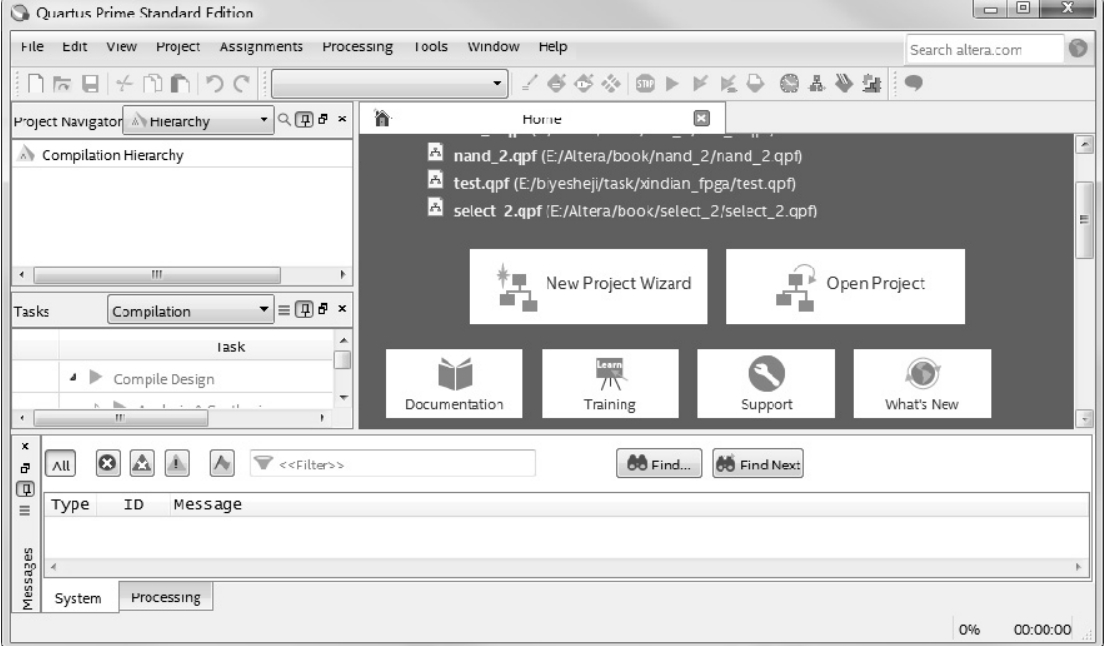Open the Window menu
This screenshot has height=646, width=1104.
pyautogui.click(x=494, y=46)
